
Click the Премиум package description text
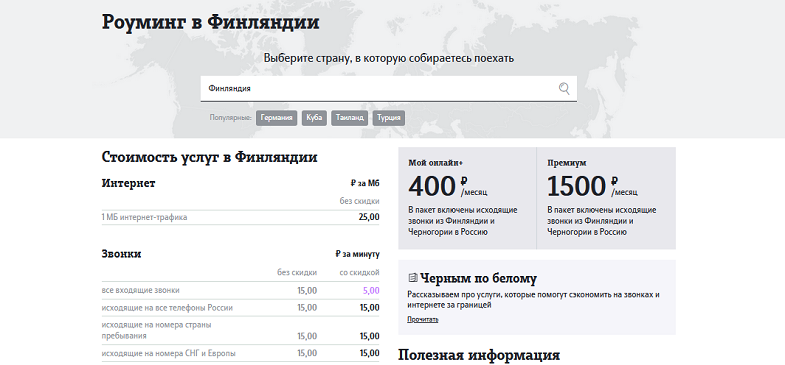(601, 221)
